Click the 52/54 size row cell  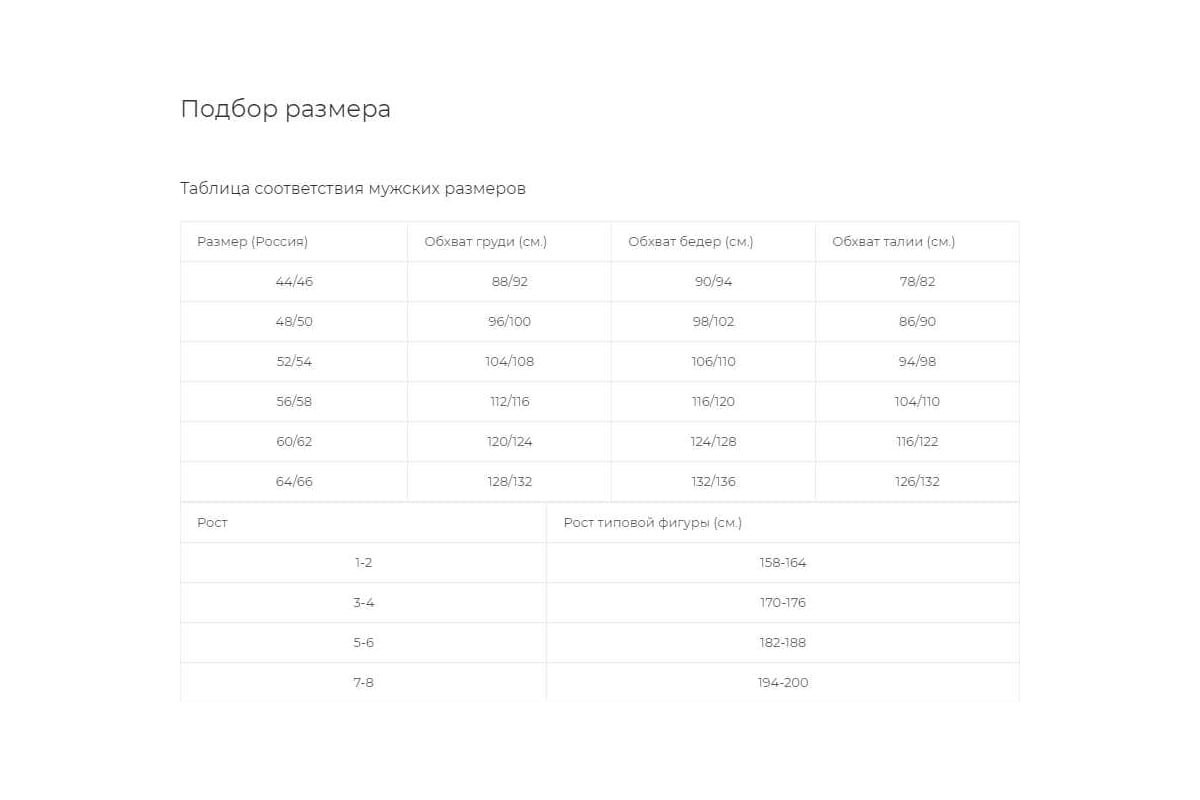tap(294, 362)
